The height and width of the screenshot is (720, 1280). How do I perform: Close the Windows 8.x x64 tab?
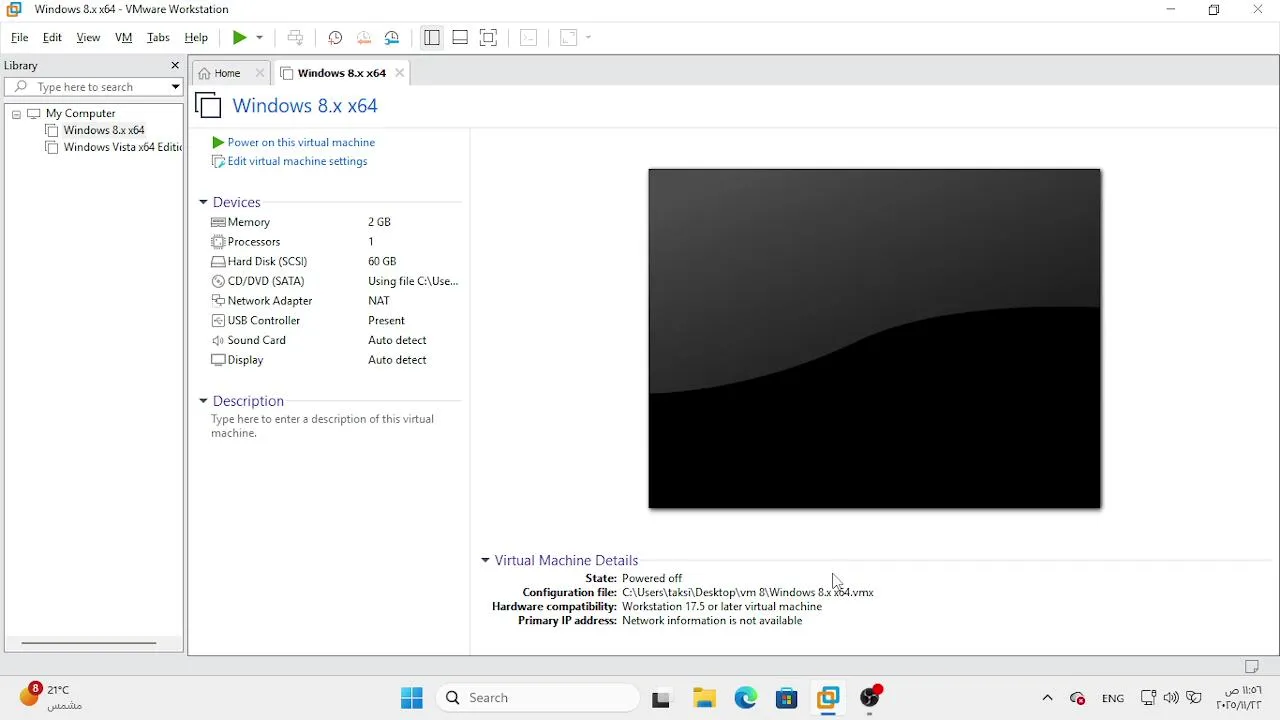pyautogui.click(x=400, y=73)
